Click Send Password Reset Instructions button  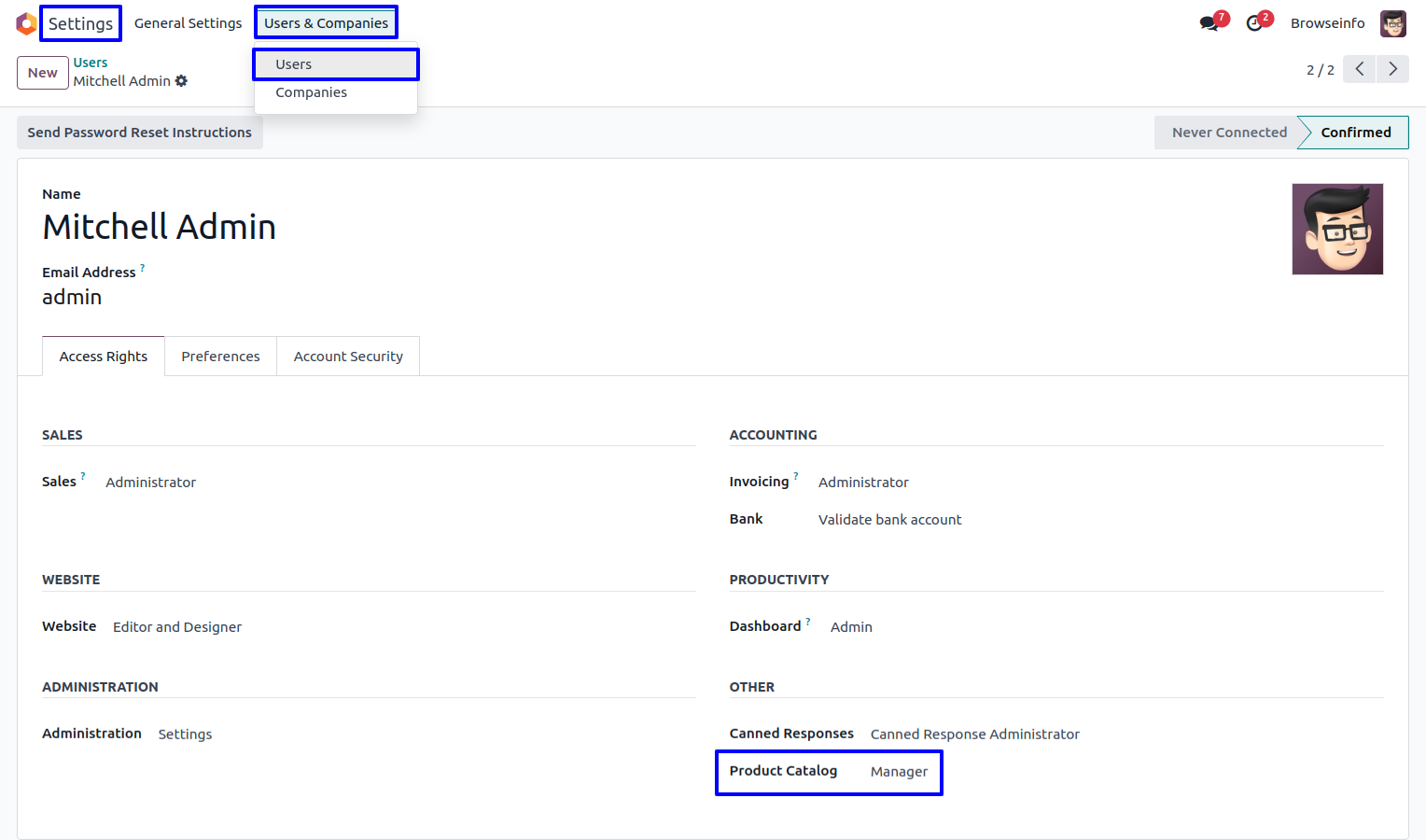(x=140, y=133)
